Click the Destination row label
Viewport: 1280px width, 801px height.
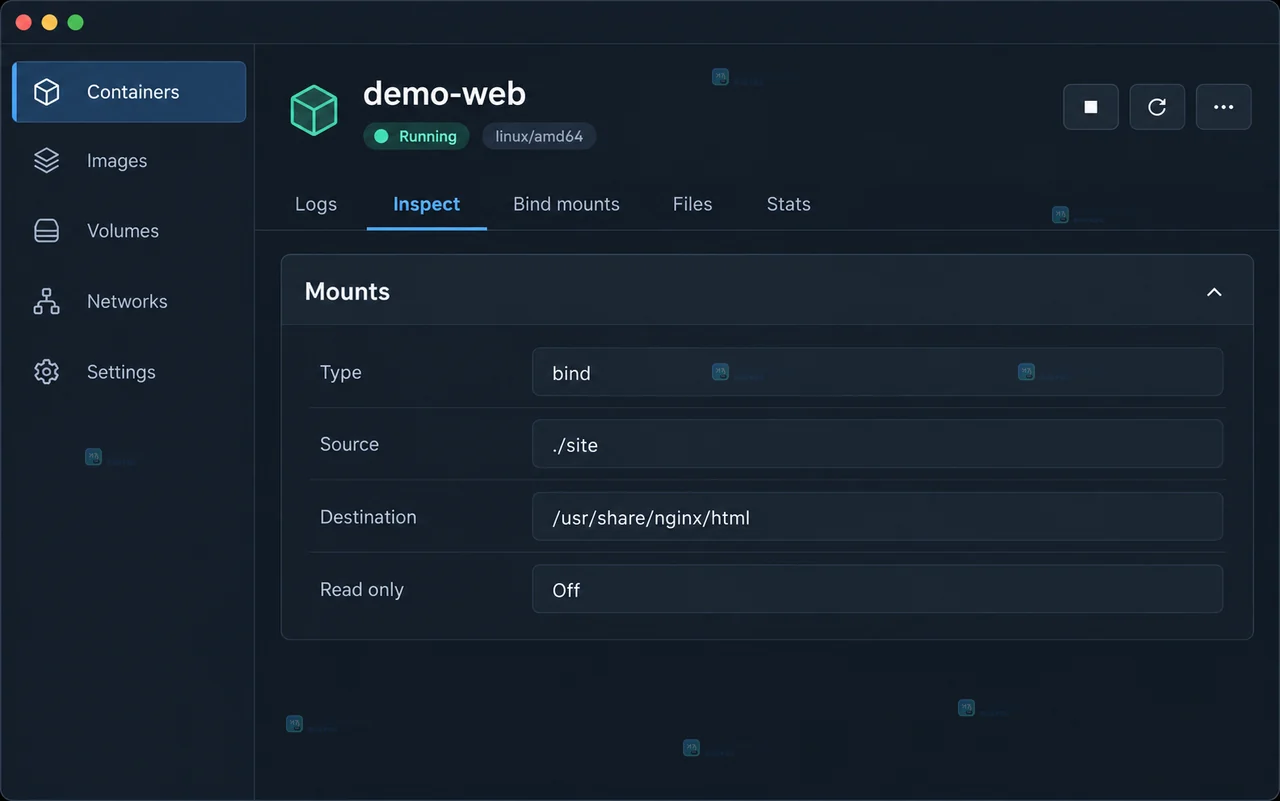click(x=368, y=517)
